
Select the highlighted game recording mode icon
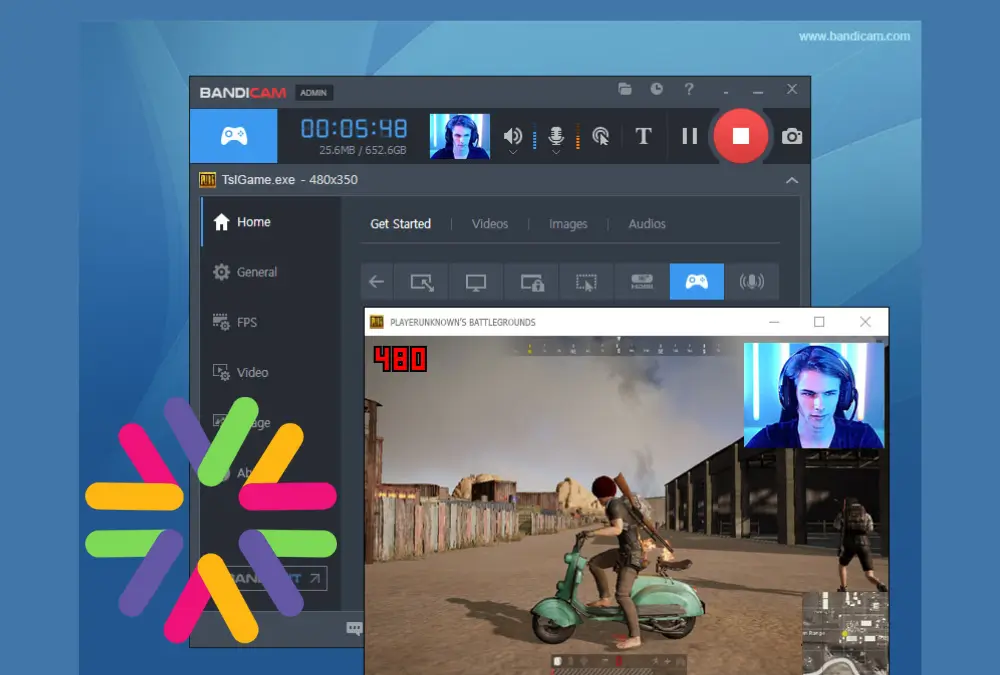696,281
